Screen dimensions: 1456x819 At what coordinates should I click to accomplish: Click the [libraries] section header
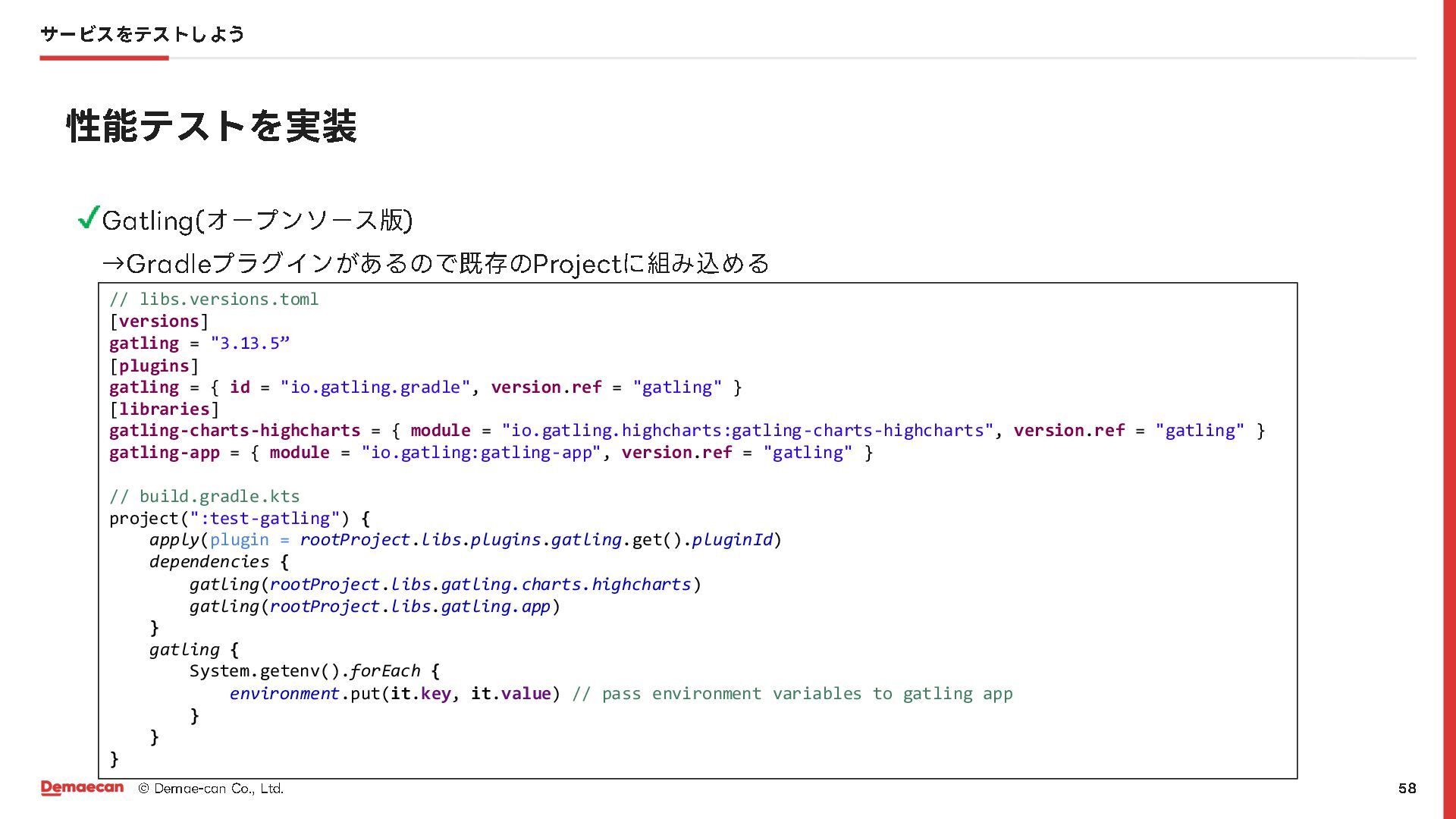point(164,409)
